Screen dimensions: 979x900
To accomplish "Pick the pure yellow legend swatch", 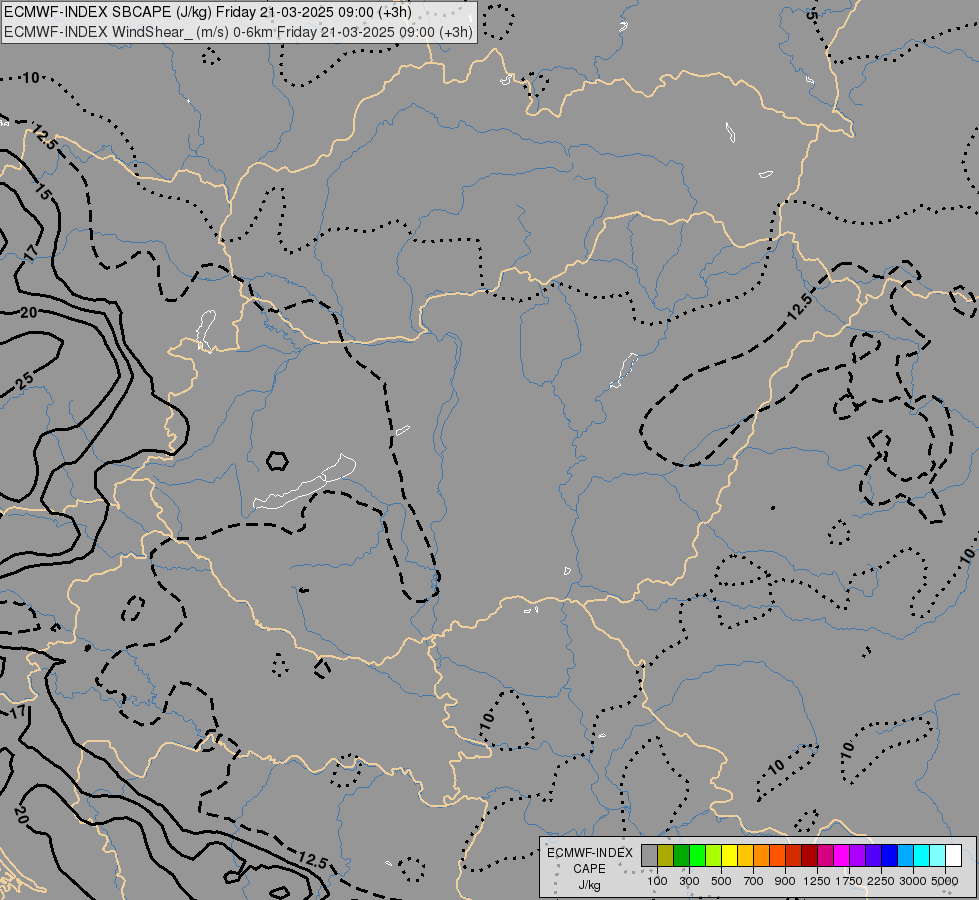I will click(x=730, y=856).
